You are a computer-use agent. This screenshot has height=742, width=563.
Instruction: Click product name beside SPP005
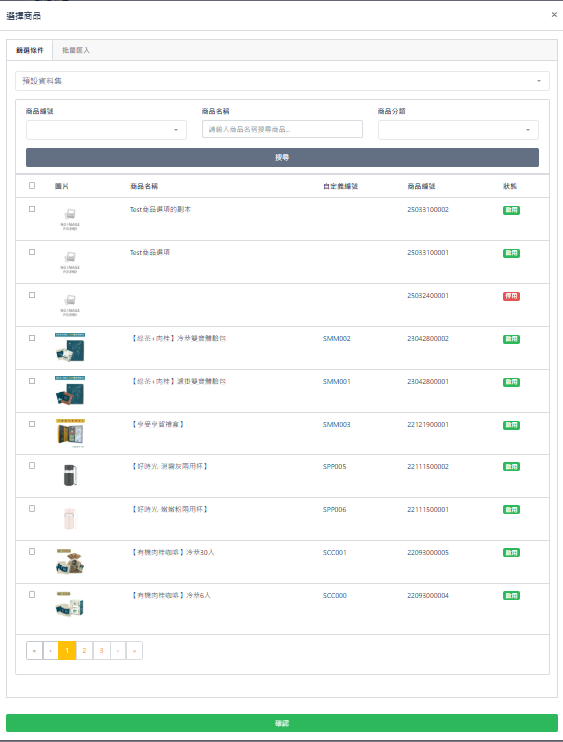pos(169,467)
